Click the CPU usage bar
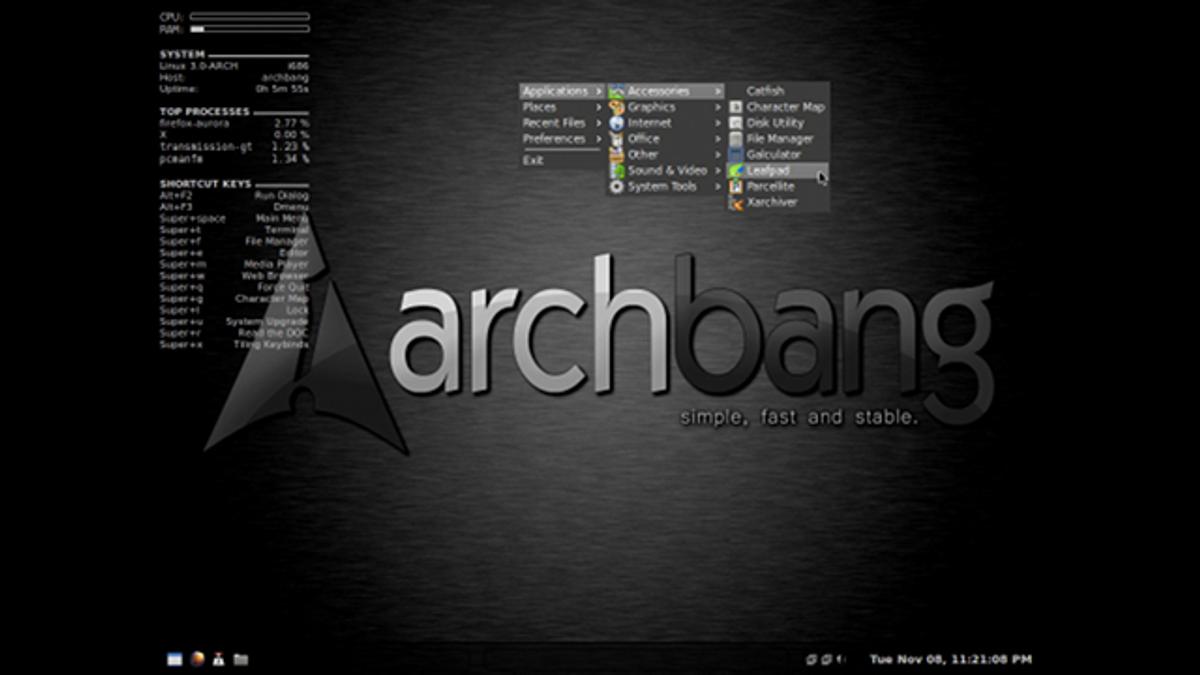Screen dimensions: 1200x675 point(249,17)
